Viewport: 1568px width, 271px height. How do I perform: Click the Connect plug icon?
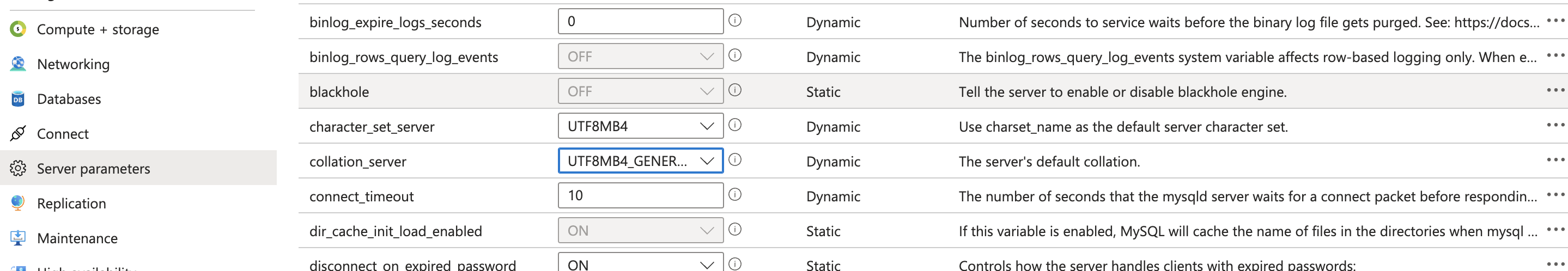tap(19, 133)
